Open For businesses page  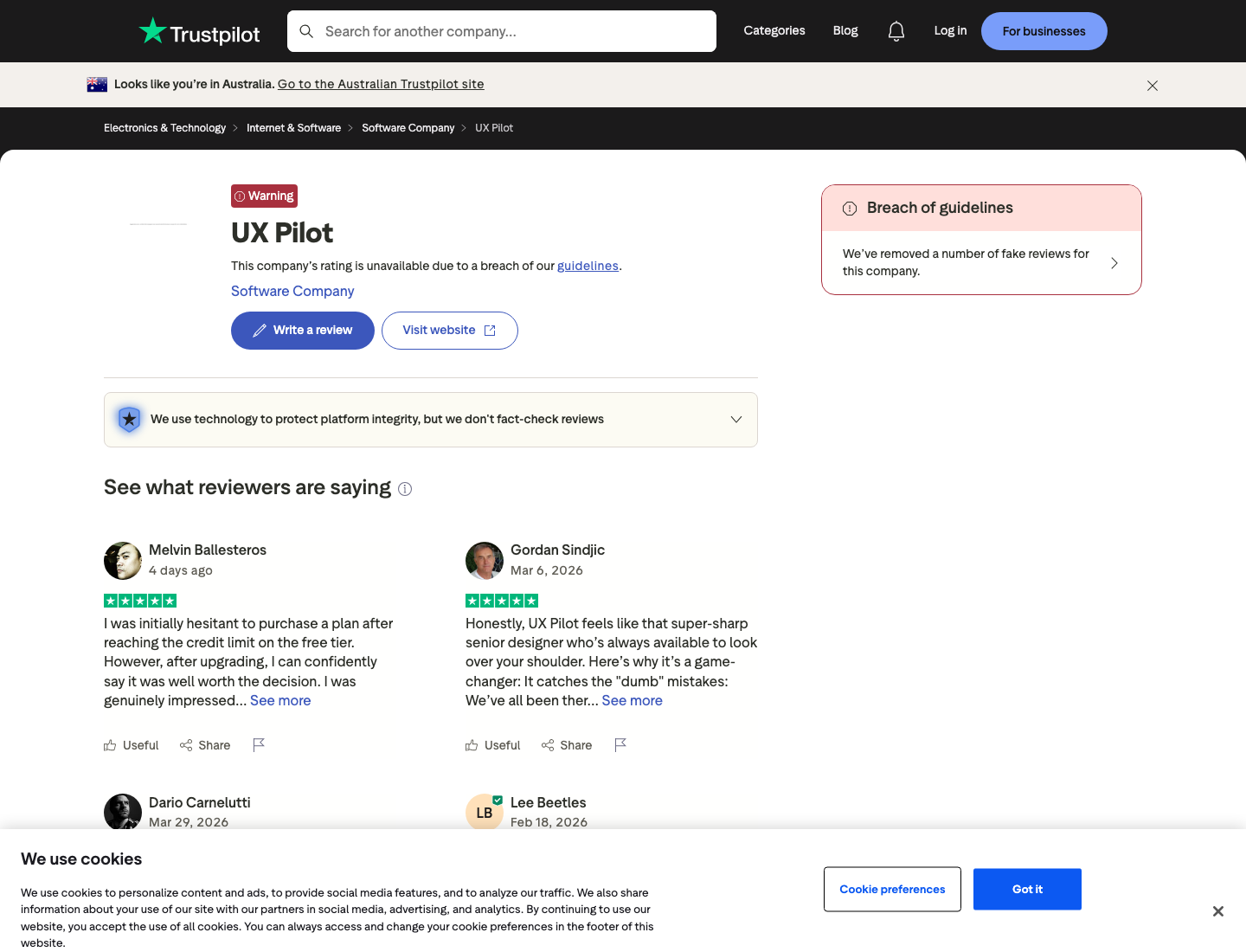click(x=1044, y=31)
